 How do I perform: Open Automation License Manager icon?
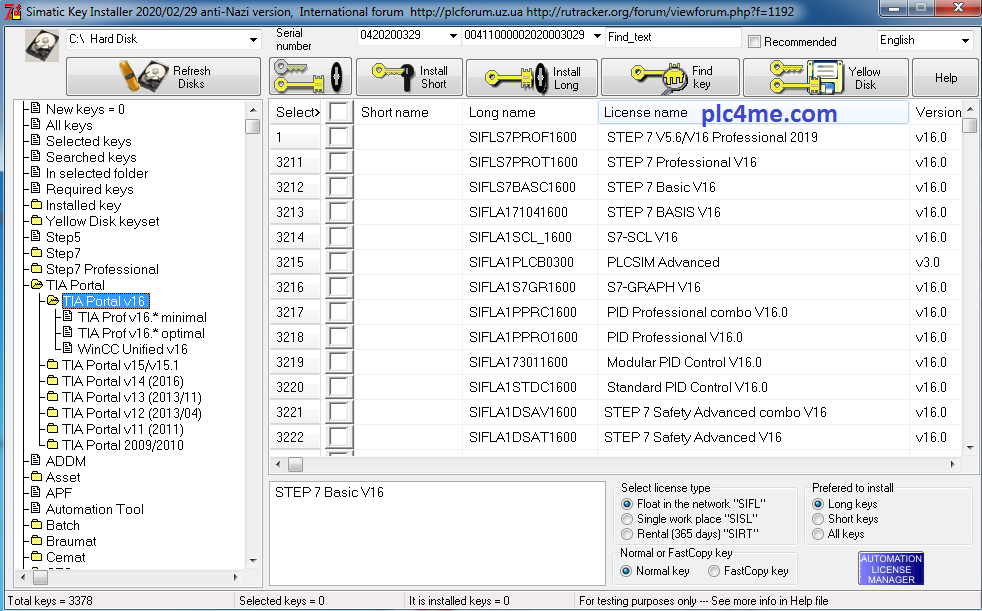tap(891, 569)
